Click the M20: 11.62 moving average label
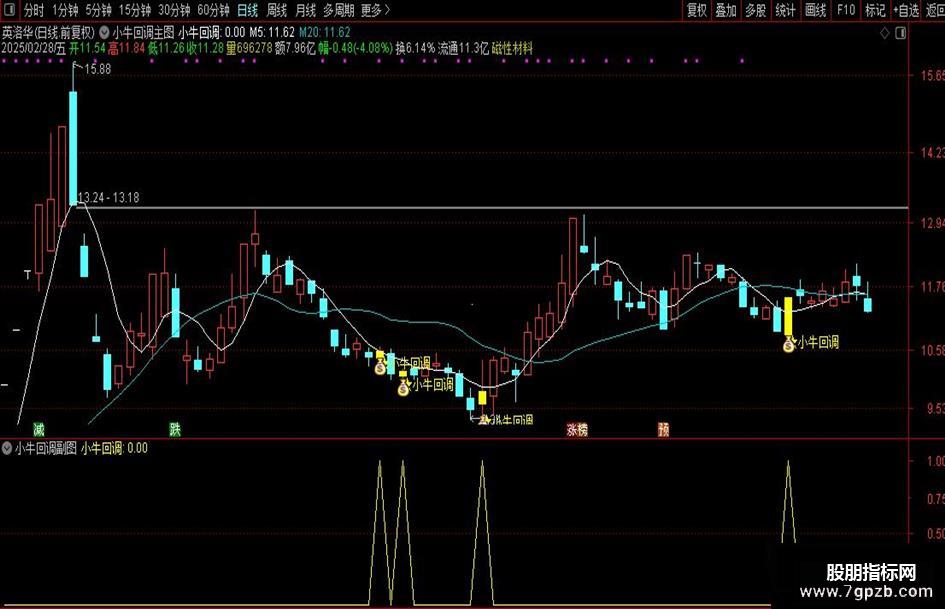945x609 pixels. pos(325,33)
